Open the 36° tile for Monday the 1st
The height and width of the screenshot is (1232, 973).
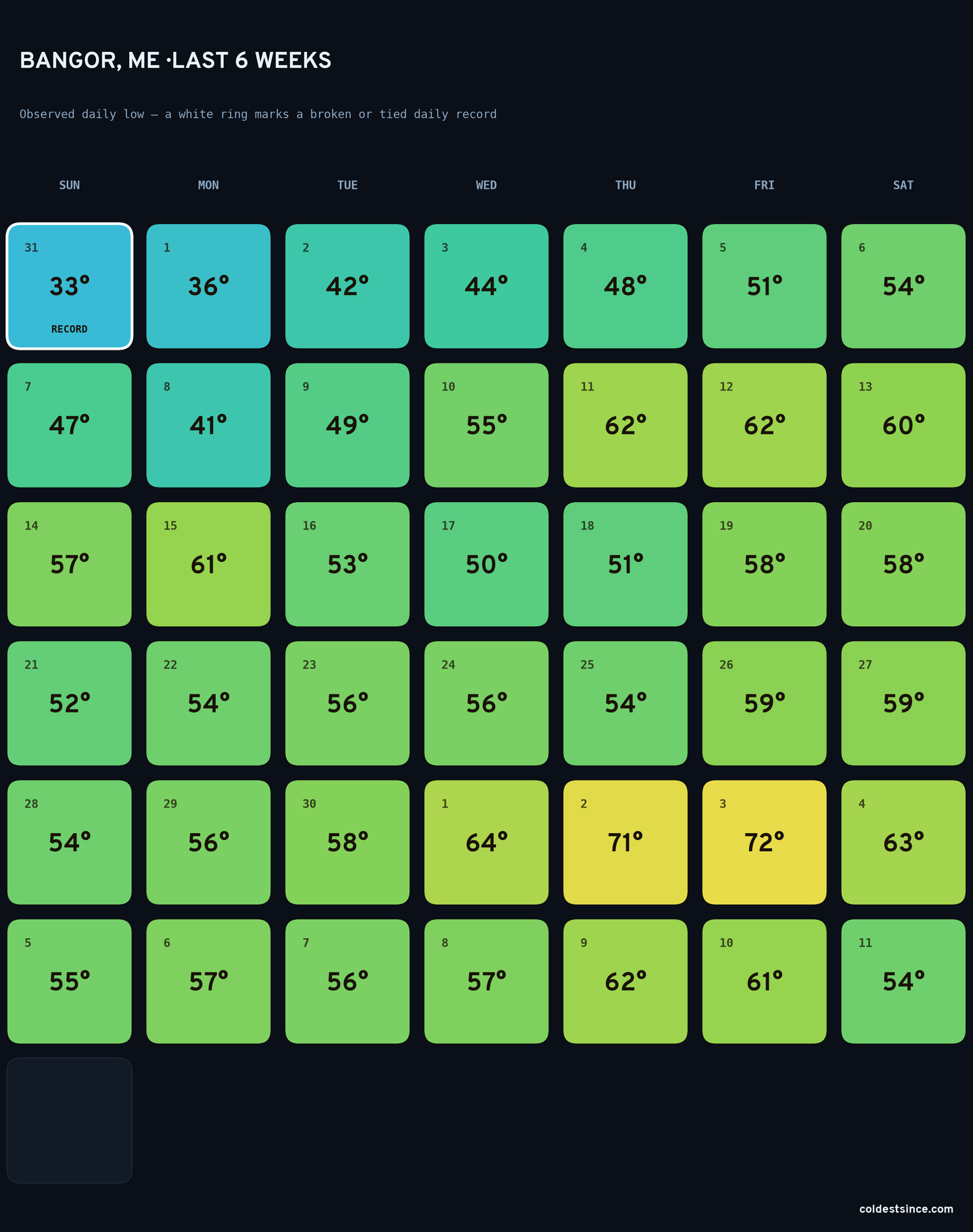pos(208,286)
